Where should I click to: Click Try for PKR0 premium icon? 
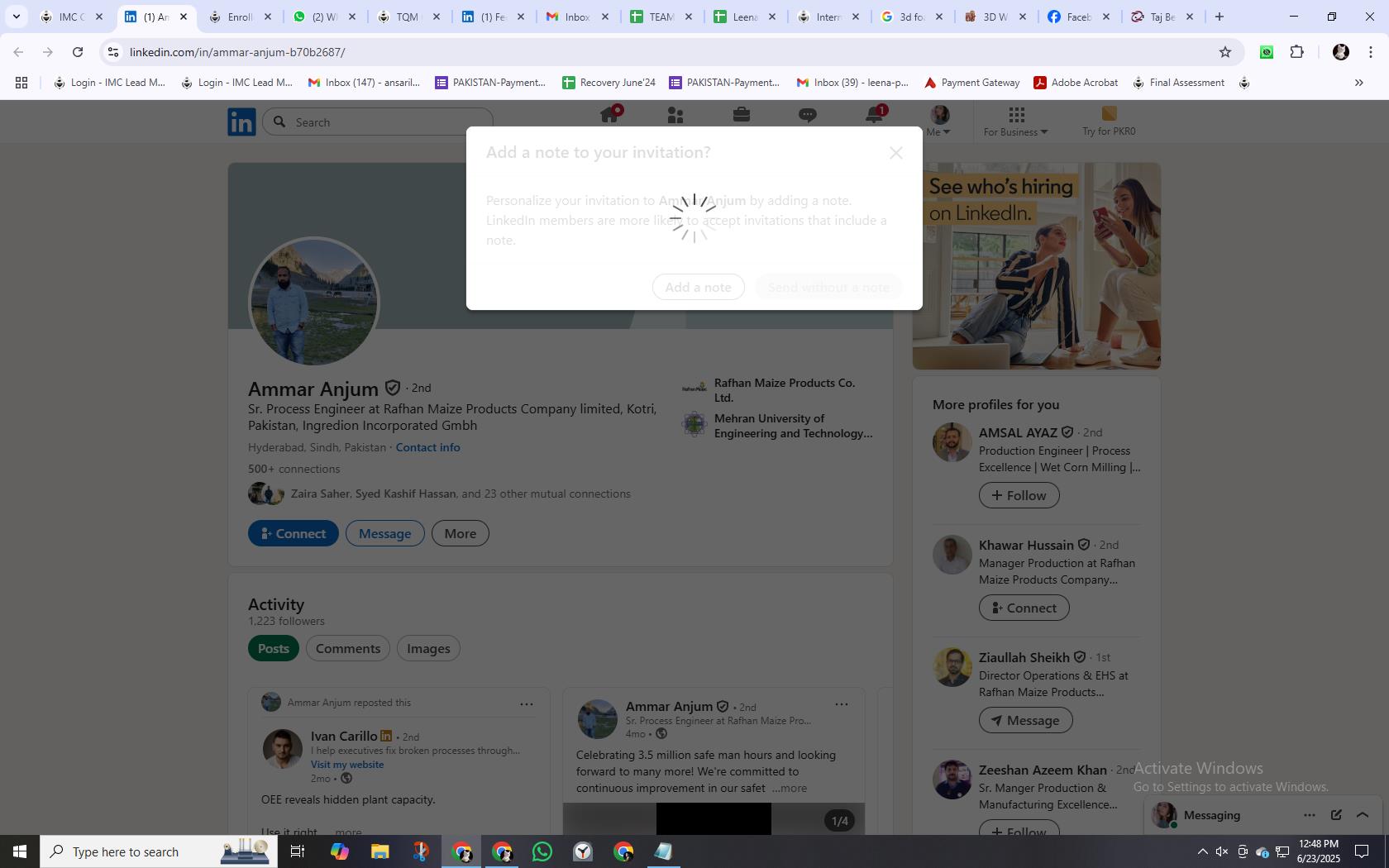[x=1109, y=122]
